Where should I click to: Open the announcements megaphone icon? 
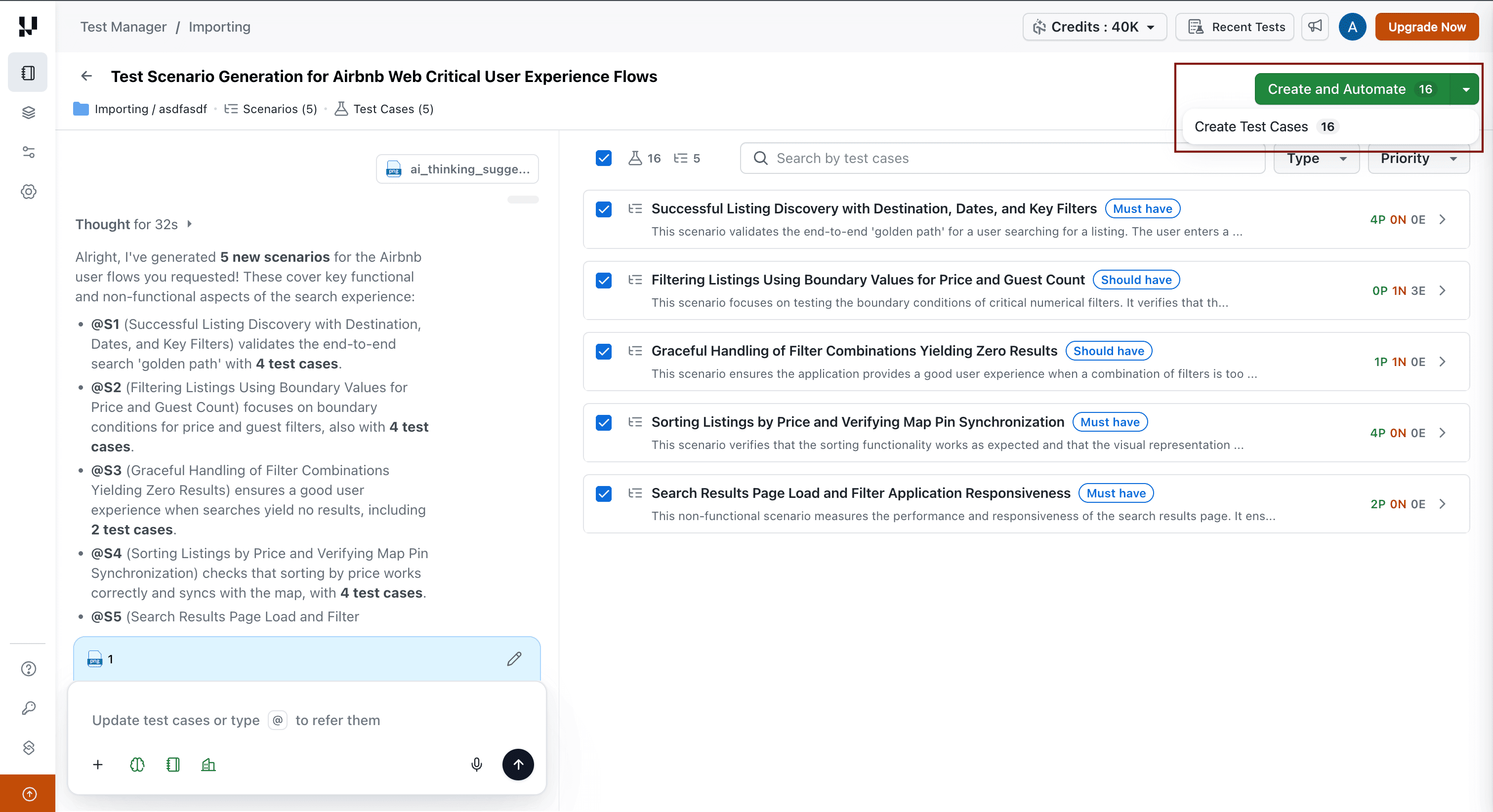(x=1315, y=27)
